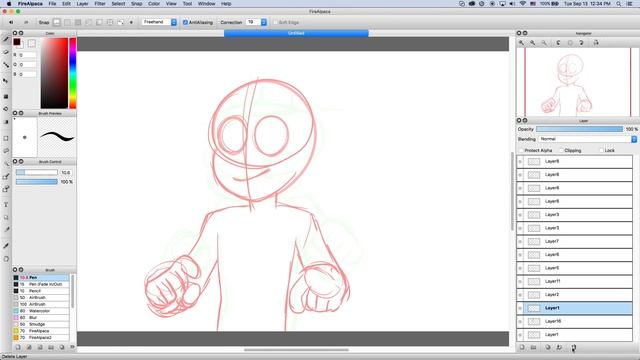The width and height of the screenshot is (640, 360).
Task: Select Layer2 in layer list
Action: (575, 295)
